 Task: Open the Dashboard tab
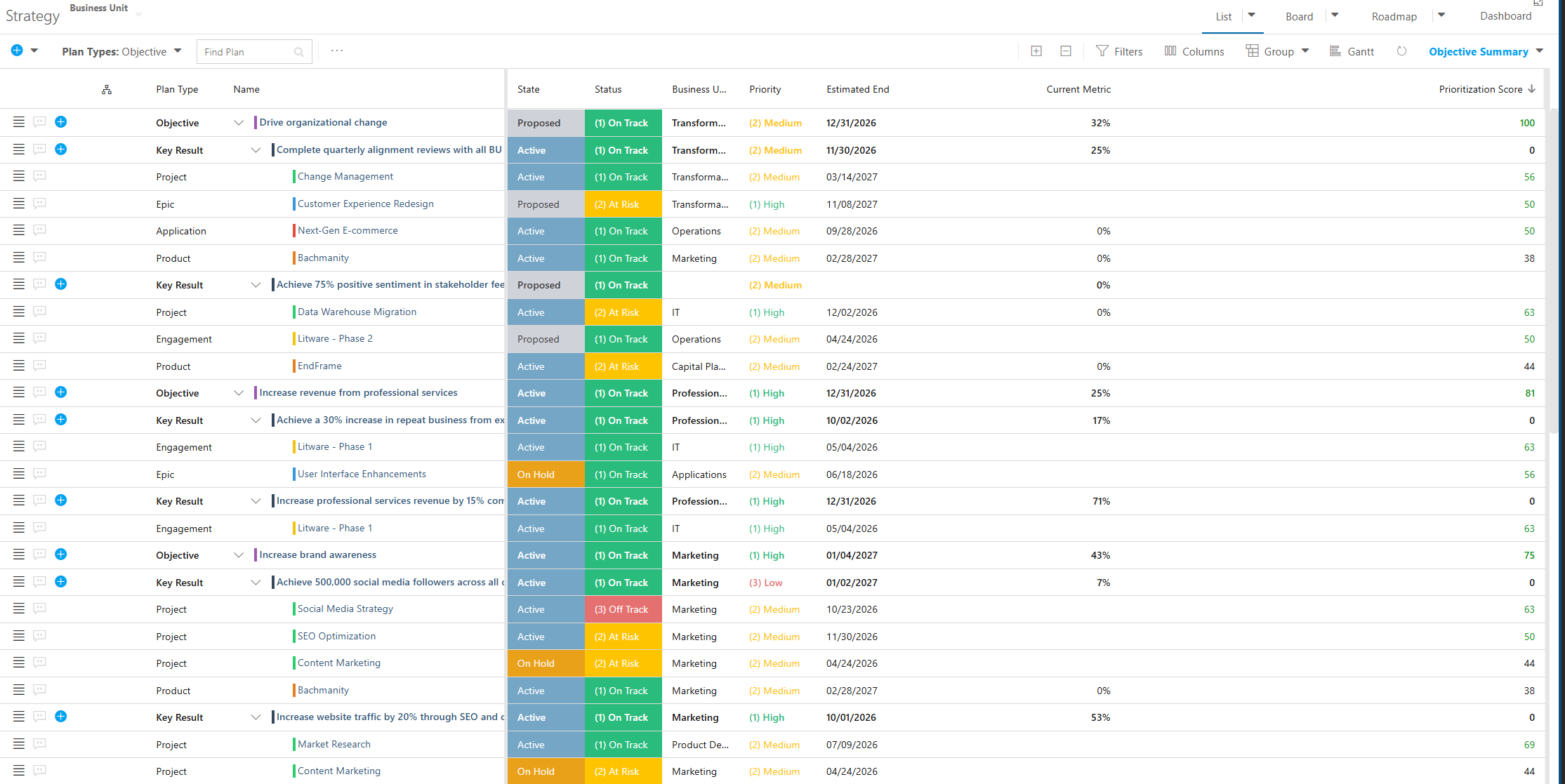pos(1506,15)
